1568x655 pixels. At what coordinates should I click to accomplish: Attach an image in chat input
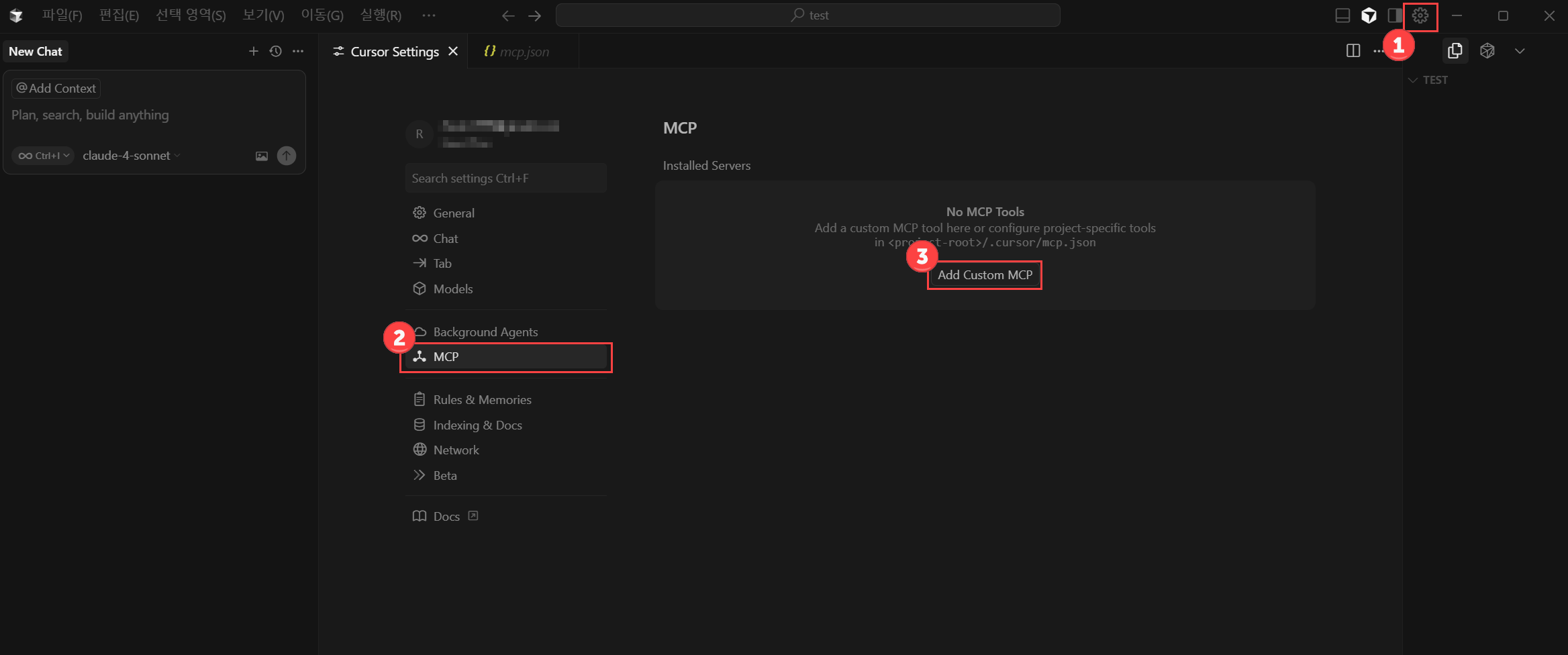[262, 156]
